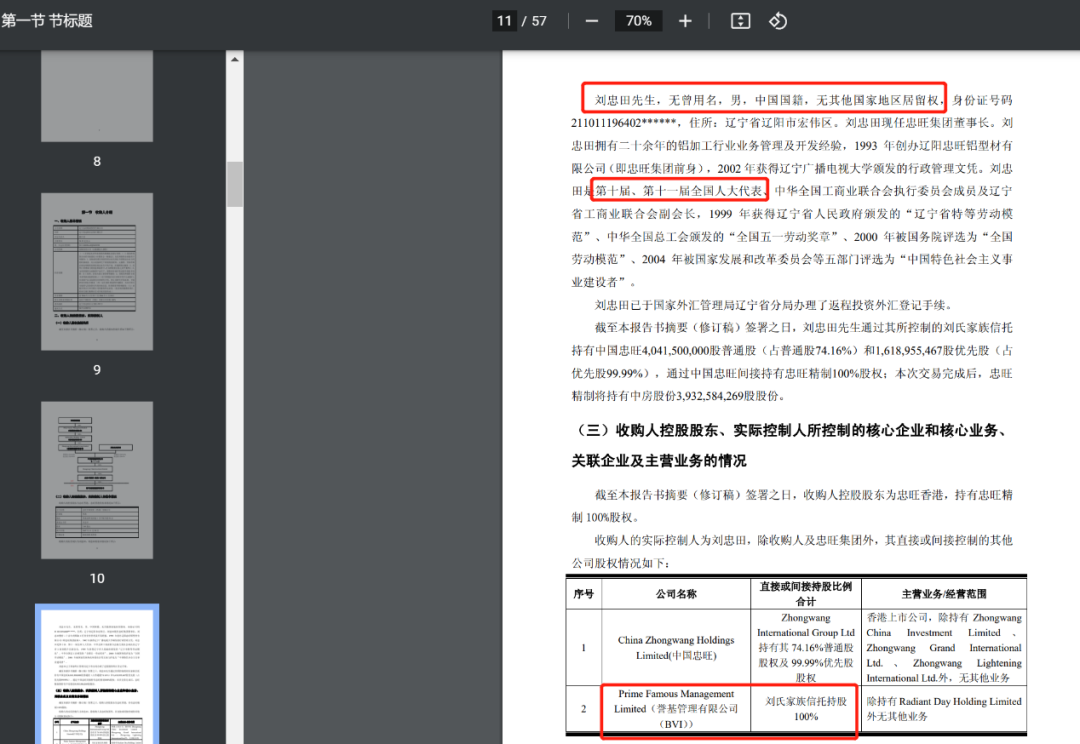Click the table header 序号
1080x744 pixels.
[x=583, y=594]
